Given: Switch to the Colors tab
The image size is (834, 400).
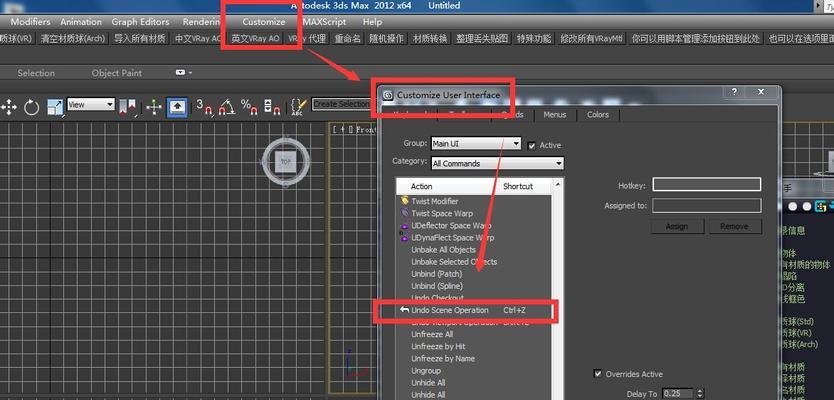Looking at the screenshot, I should tap(598, 114).
